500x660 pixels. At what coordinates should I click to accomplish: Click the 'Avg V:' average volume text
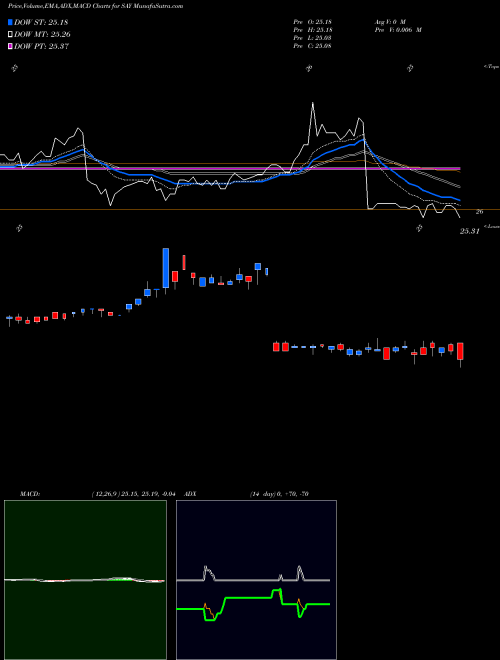[x=390, y=22]
